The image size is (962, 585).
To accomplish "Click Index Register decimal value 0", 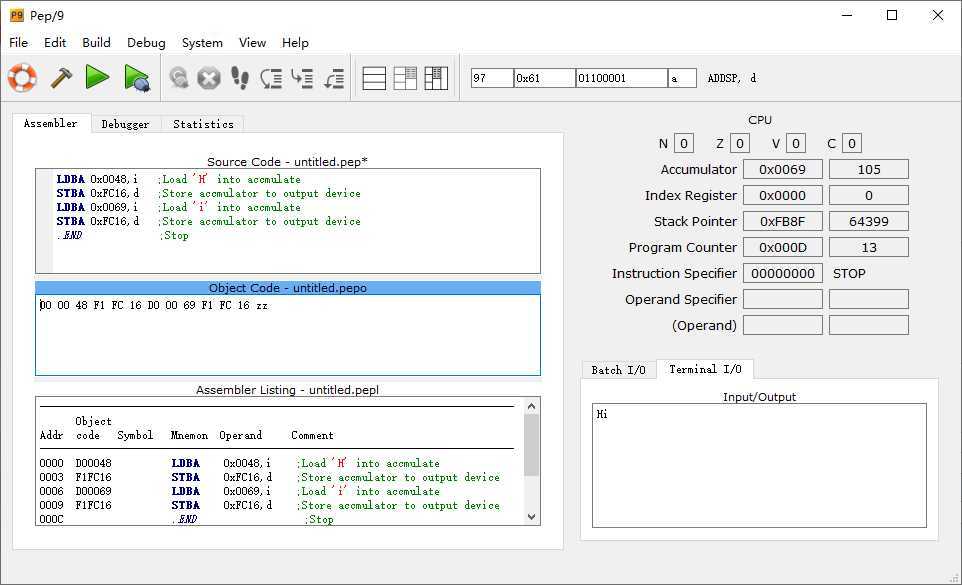I will (x=869, y=196).
